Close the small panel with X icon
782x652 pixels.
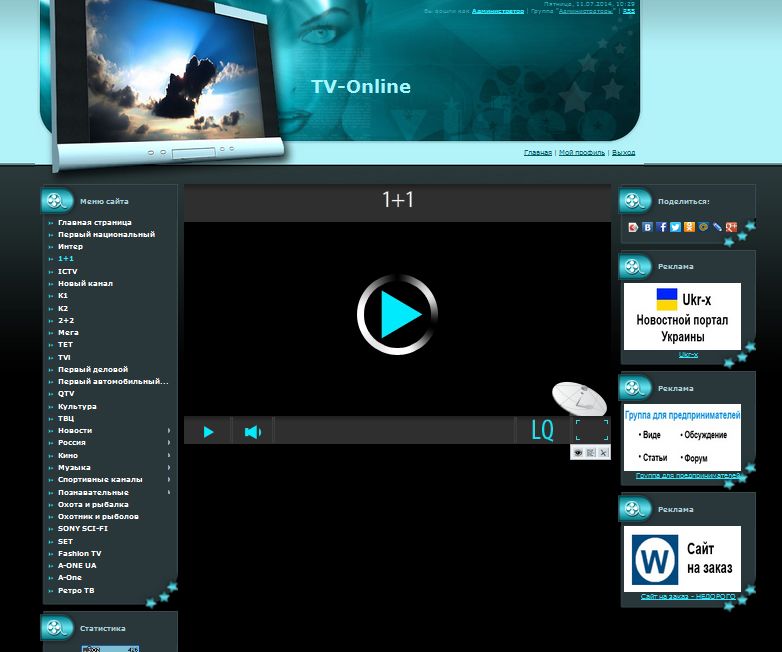tap(603, 453)
